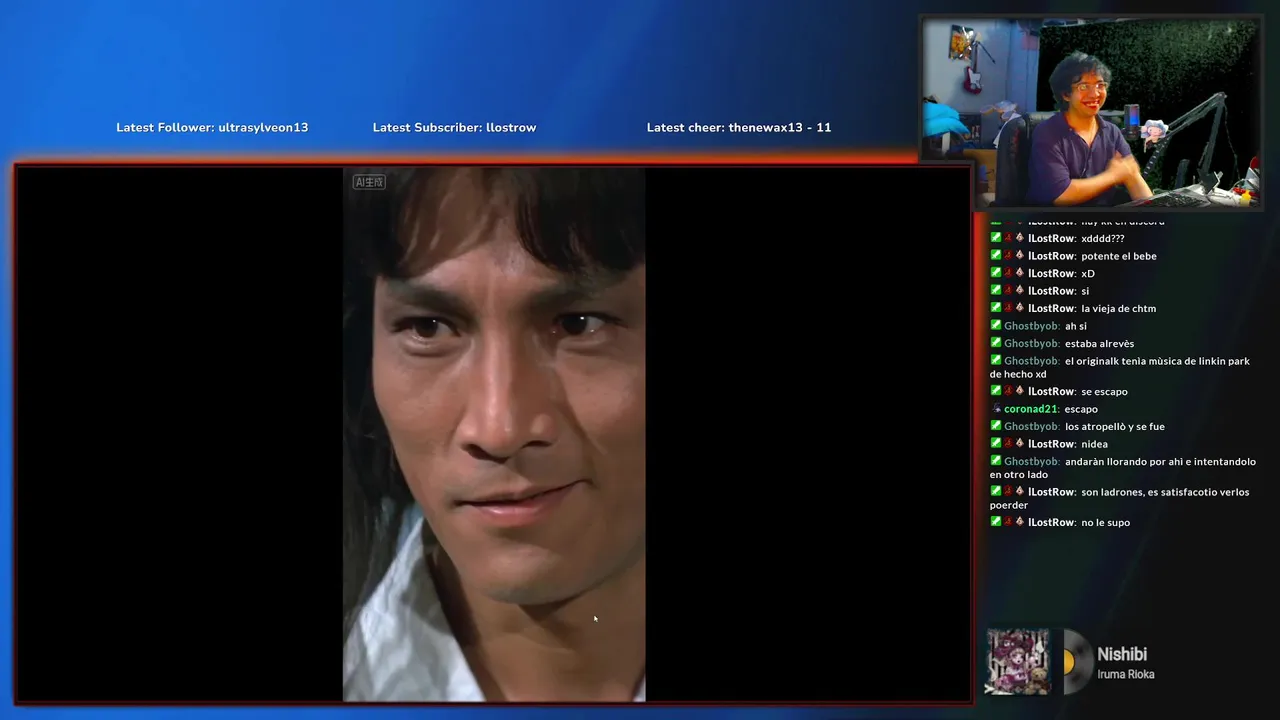Click the moderator badge next to "los atropellò y se fue"
Screen dimensions: 1280x720
(996, 426)
